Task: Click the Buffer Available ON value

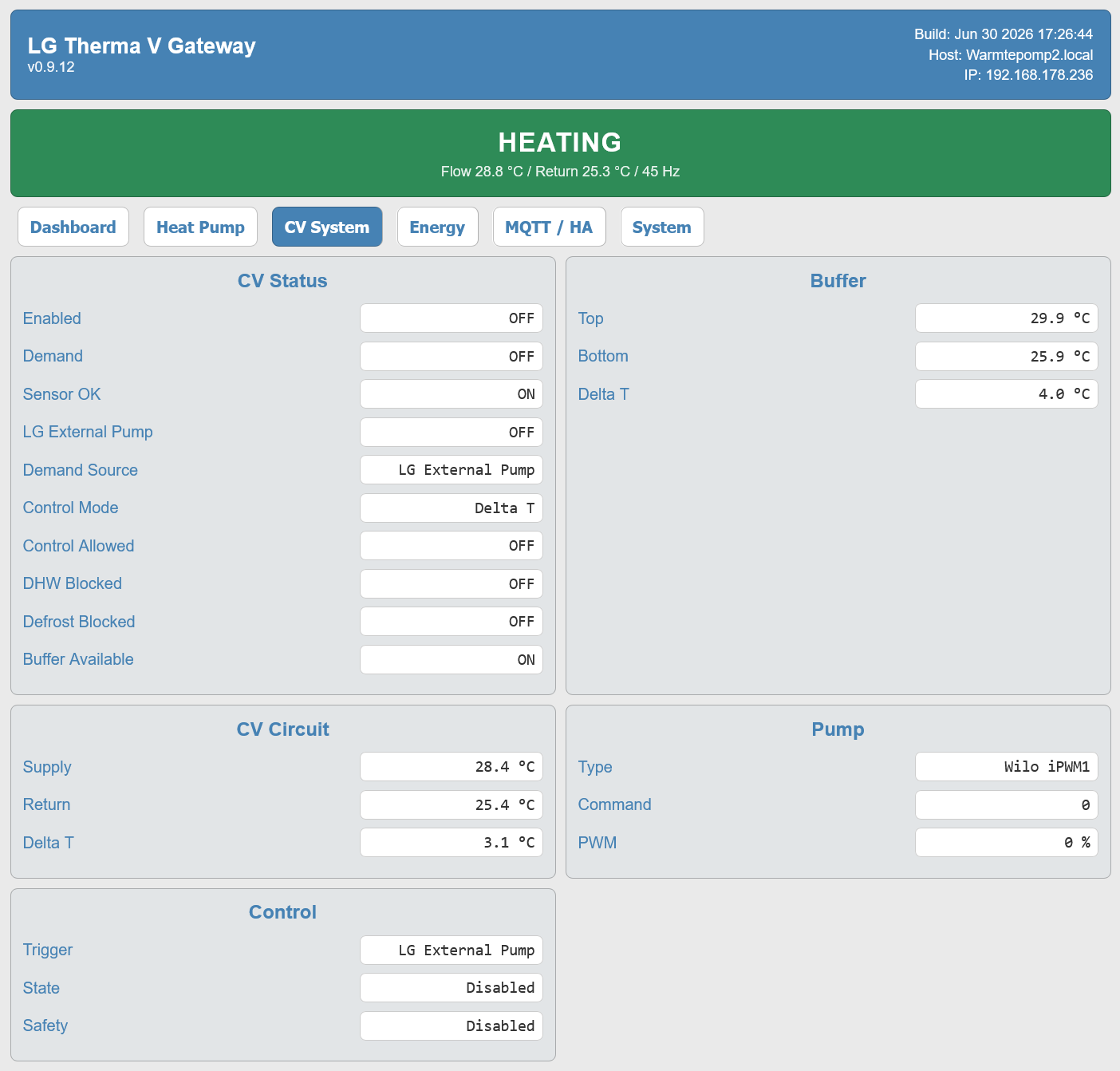Action: pyautogui.click(x=452, y=659)
